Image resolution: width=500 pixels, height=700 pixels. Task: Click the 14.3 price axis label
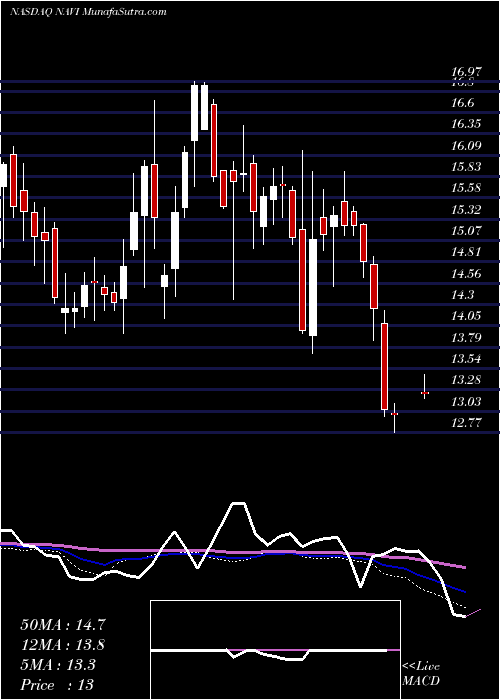tap(462, 295)
